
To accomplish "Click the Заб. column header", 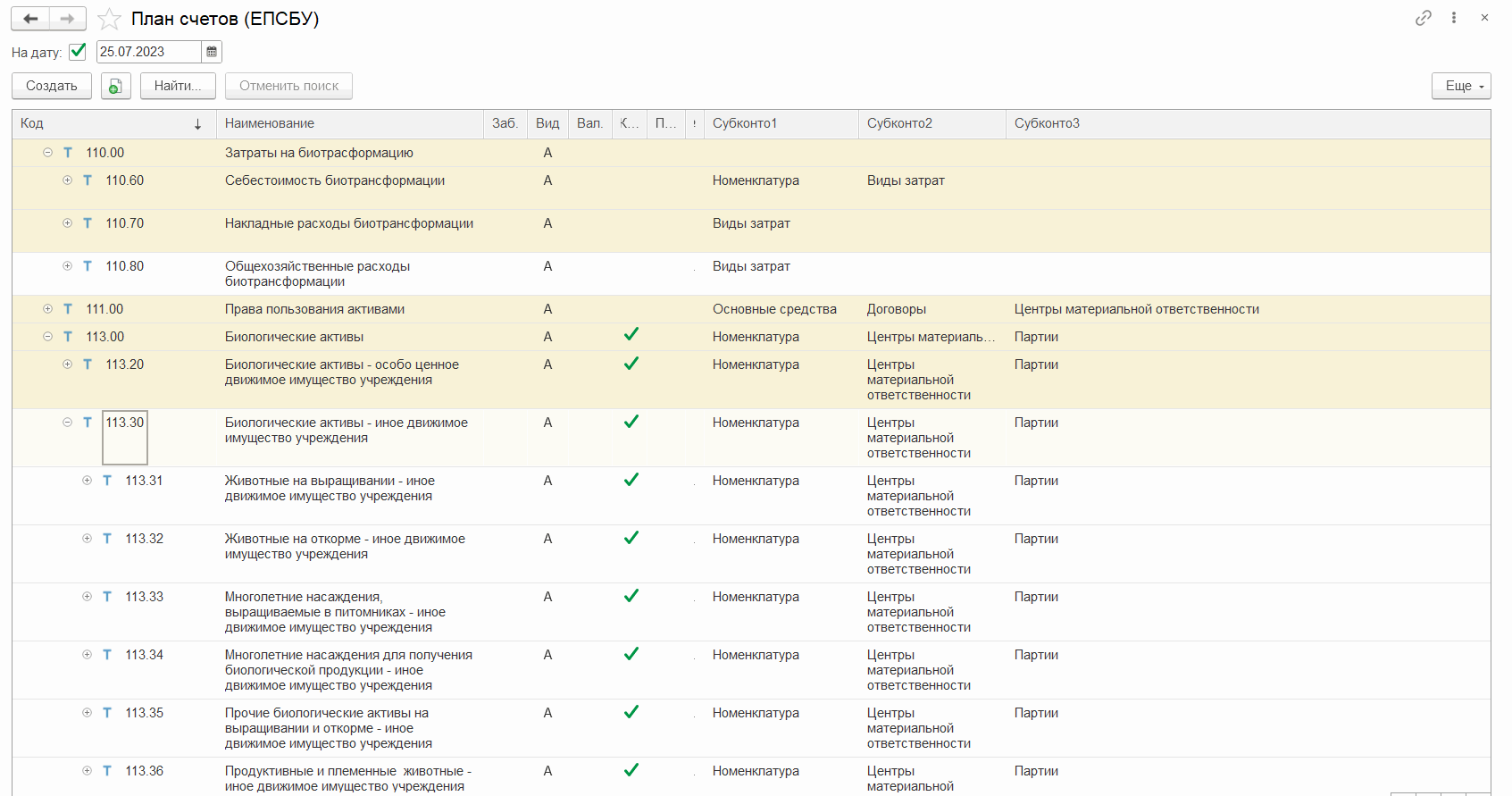I will [505, 124].
